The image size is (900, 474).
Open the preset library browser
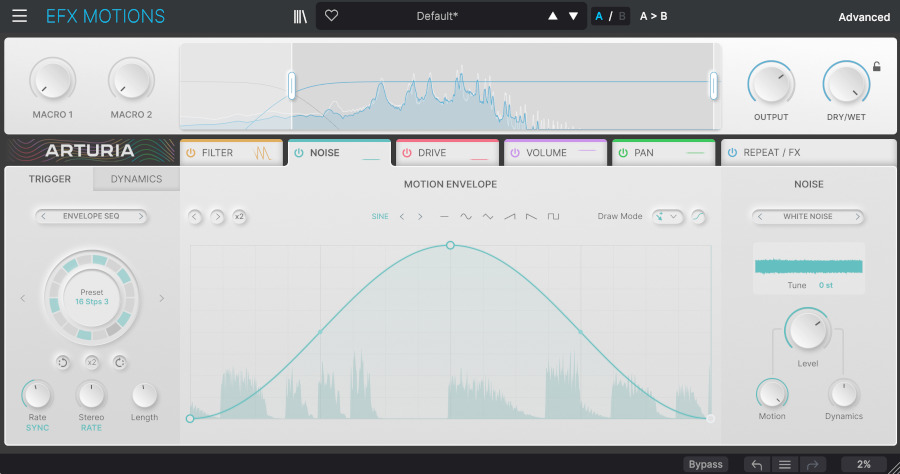tap(300, 16)
